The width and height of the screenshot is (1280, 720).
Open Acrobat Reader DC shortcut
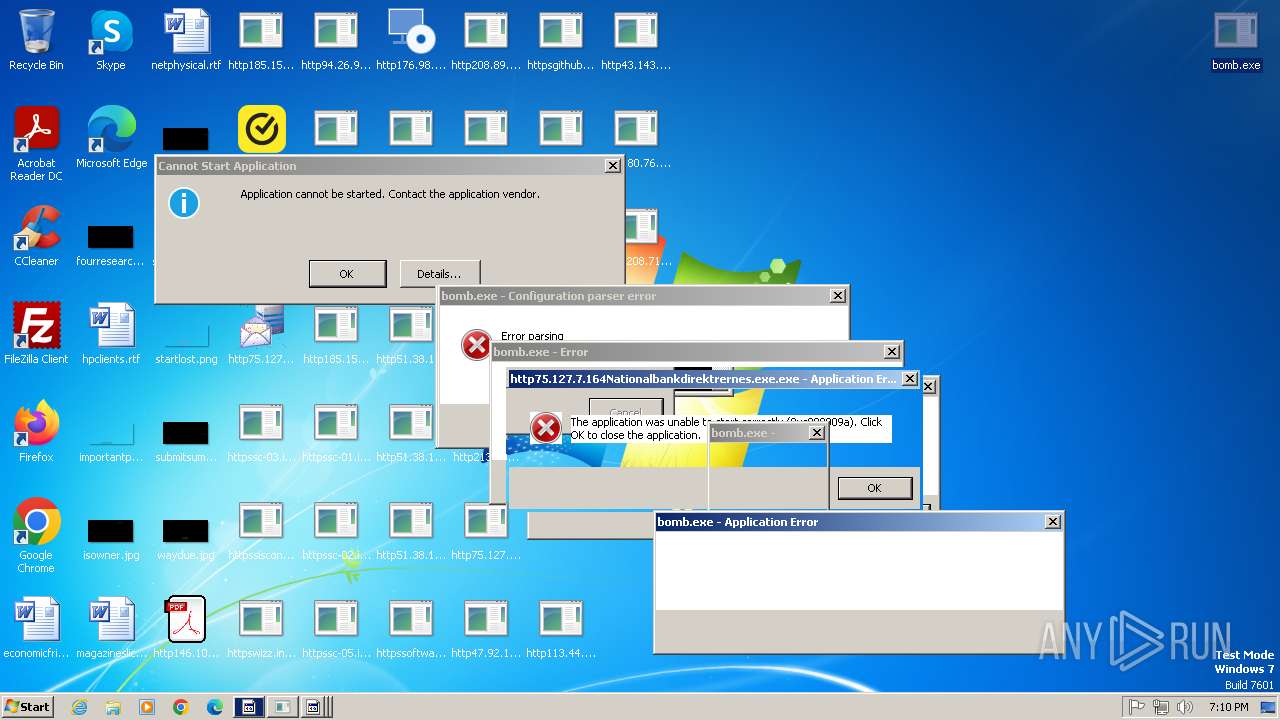[36, 144]
